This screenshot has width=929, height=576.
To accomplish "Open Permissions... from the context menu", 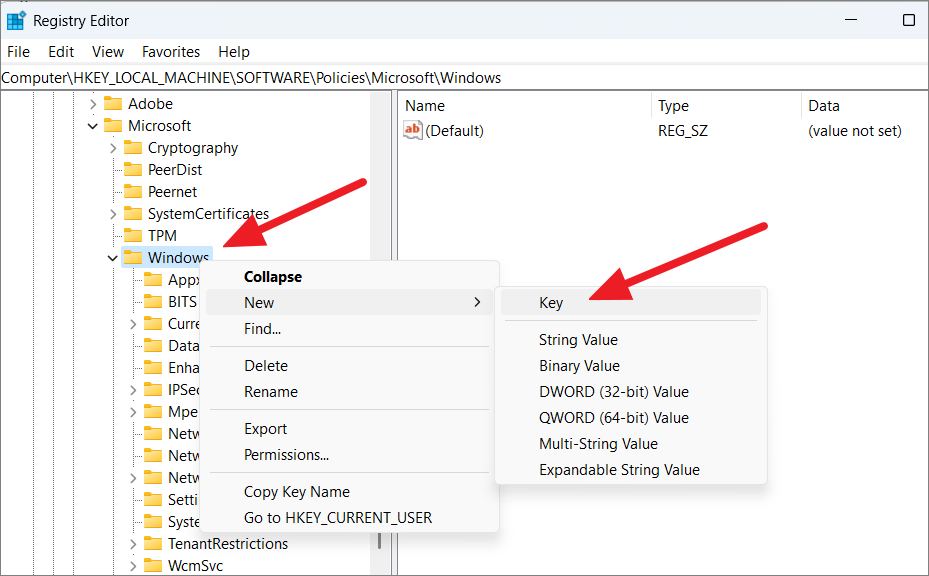I will point(350,455).
